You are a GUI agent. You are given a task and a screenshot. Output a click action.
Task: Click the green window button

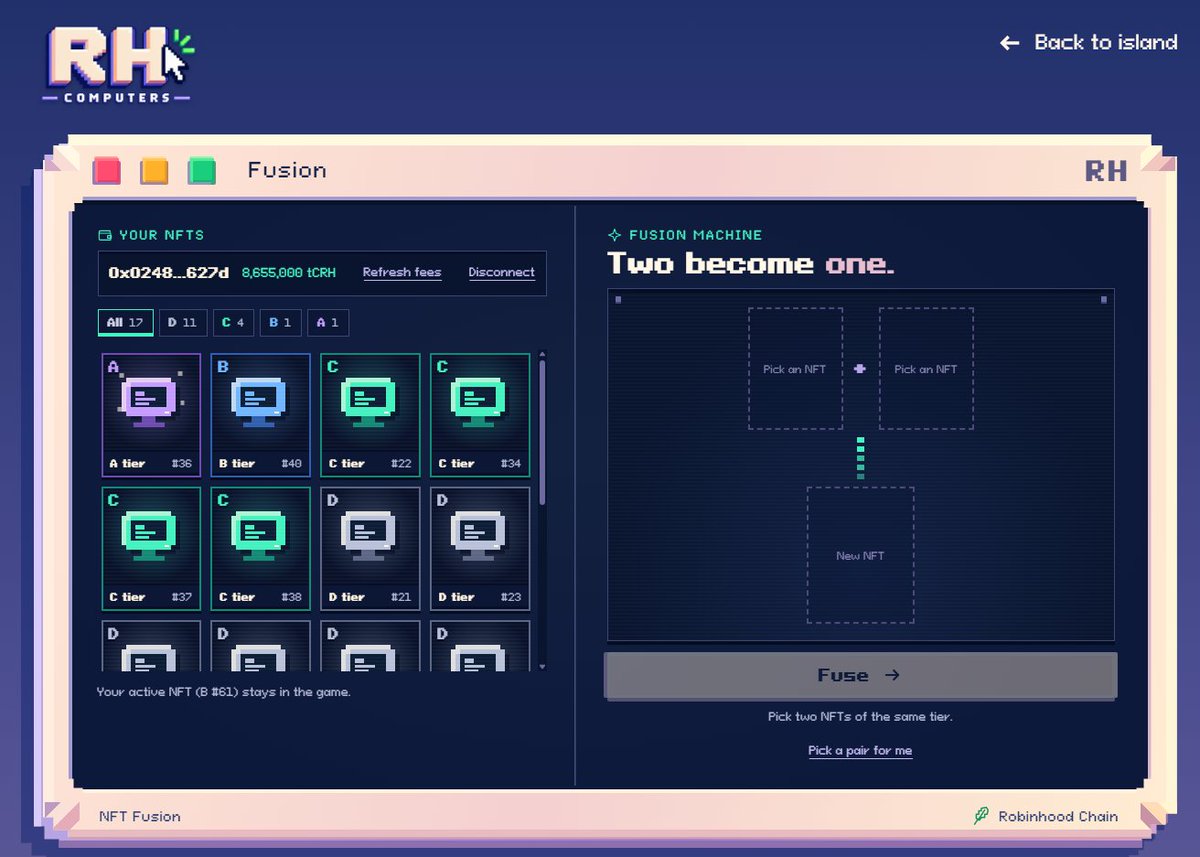[x=203, y=170]
